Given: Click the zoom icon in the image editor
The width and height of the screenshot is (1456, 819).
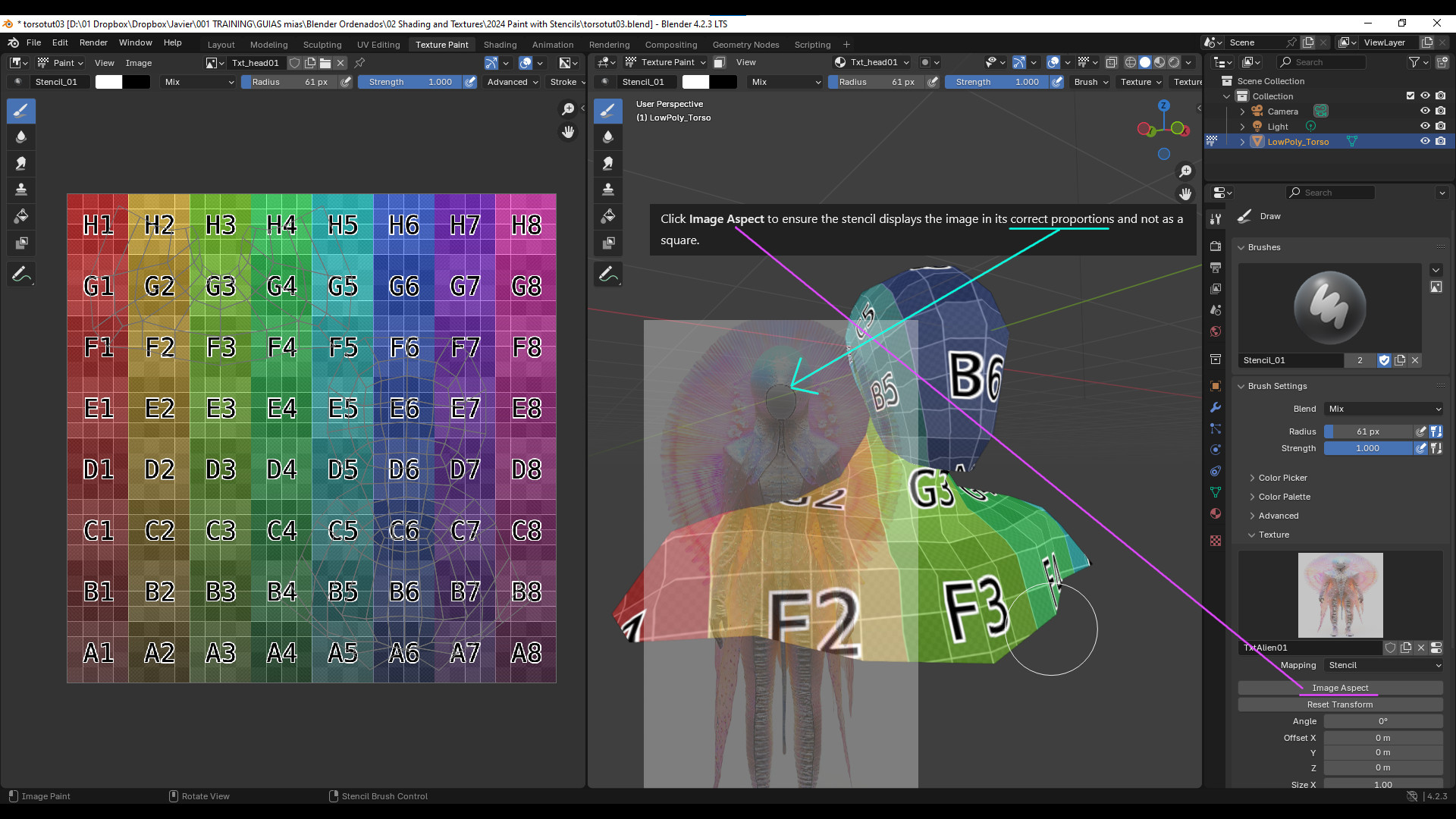Looking at the screenshot, I should click(568, 109).
